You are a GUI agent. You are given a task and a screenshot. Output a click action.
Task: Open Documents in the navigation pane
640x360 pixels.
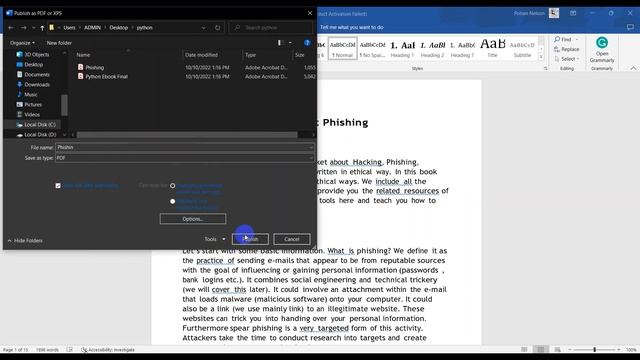point(33,75)
